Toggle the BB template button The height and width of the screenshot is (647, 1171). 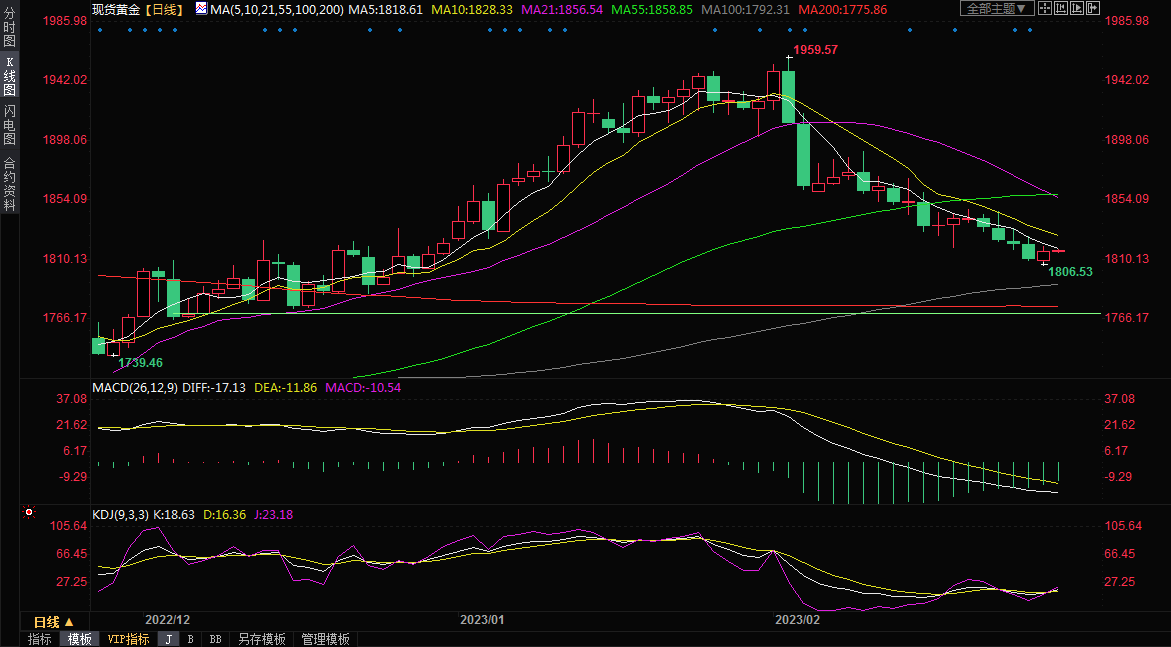215,639
